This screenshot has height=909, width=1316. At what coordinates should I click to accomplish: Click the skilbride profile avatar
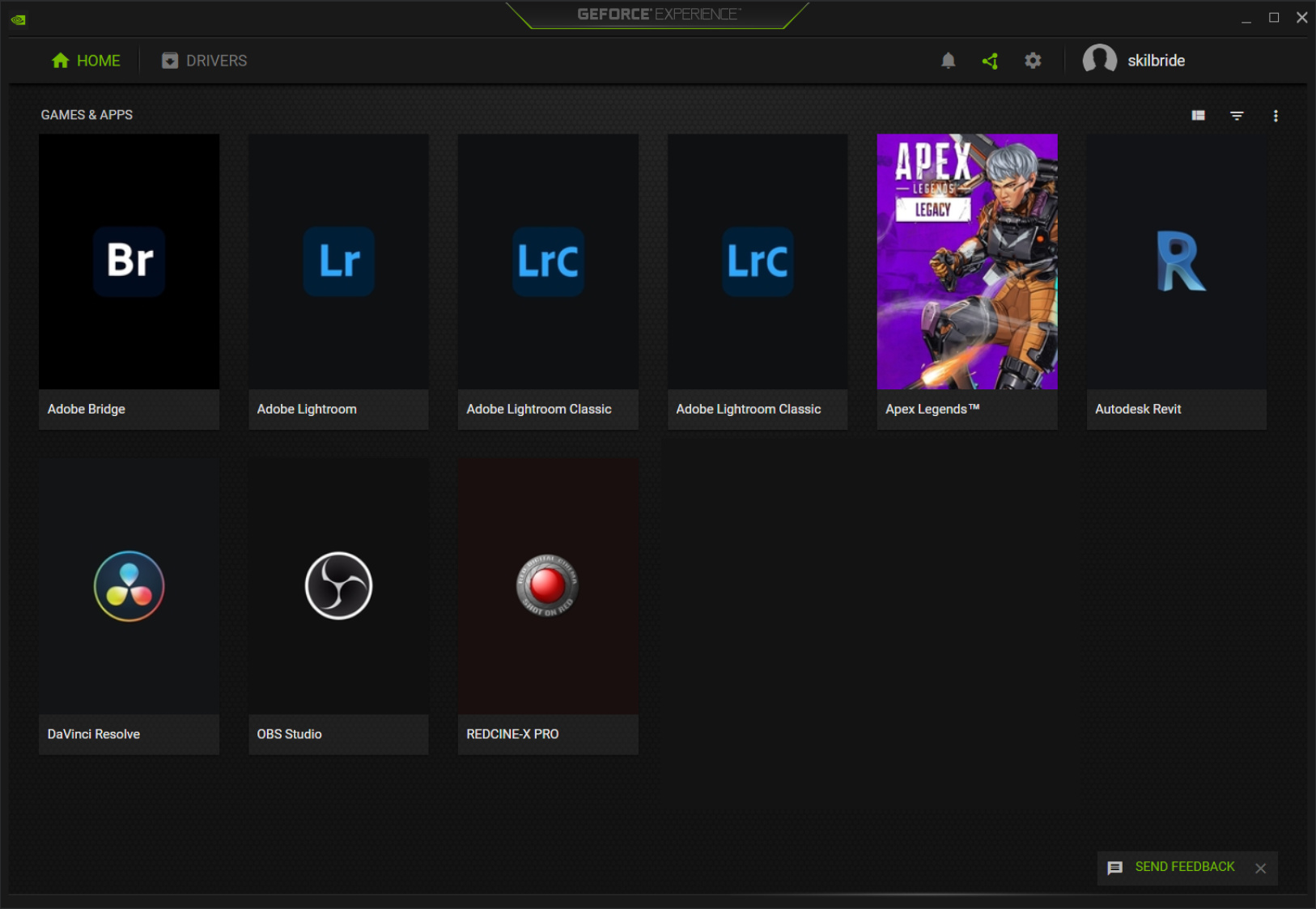pos(1099,60)
